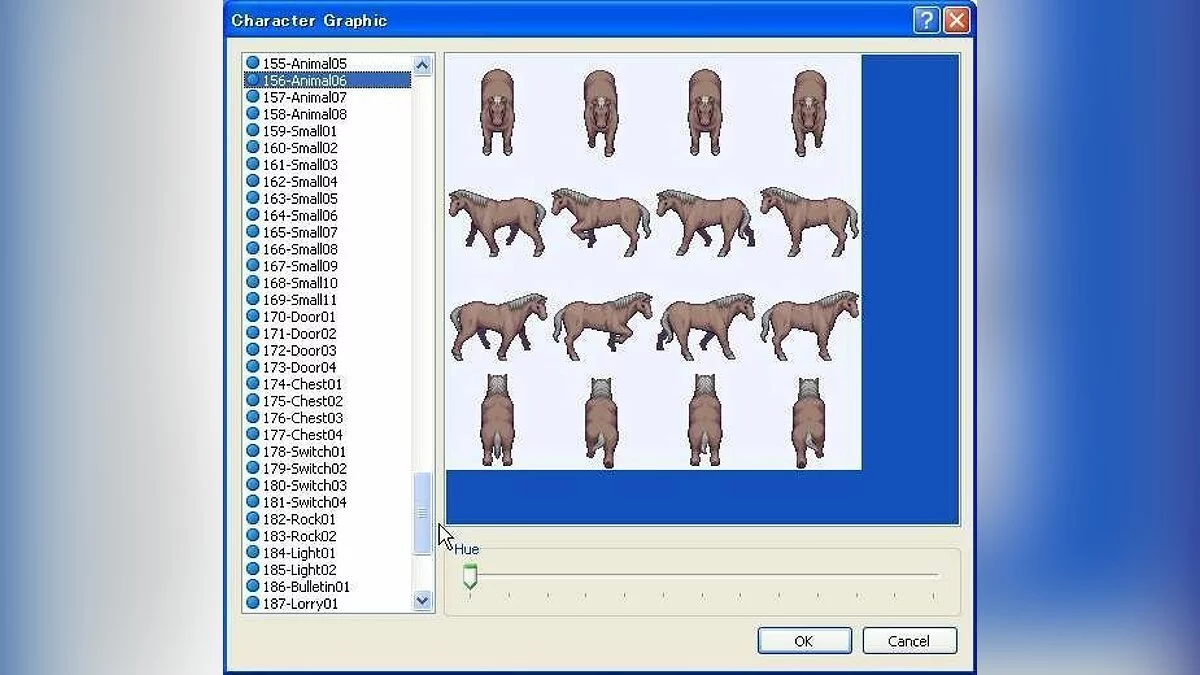Select 173-Door04 in the list

click(328, 367)
